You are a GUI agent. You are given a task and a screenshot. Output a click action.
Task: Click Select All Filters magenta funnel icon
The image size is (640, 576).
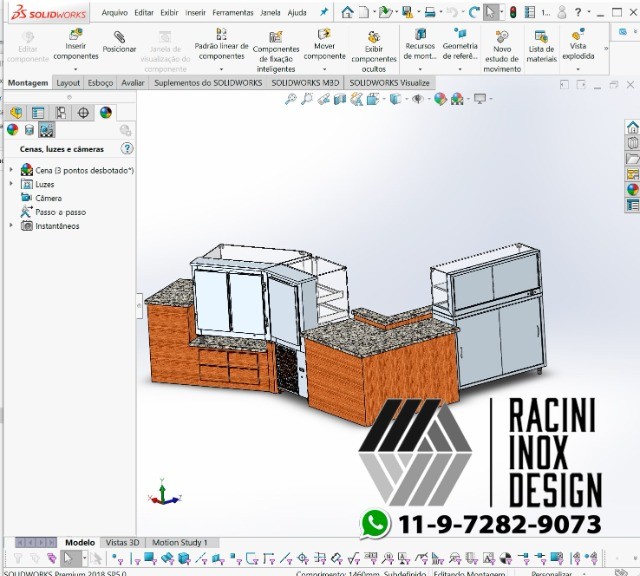pyautogui.click(x=51, y=558)
